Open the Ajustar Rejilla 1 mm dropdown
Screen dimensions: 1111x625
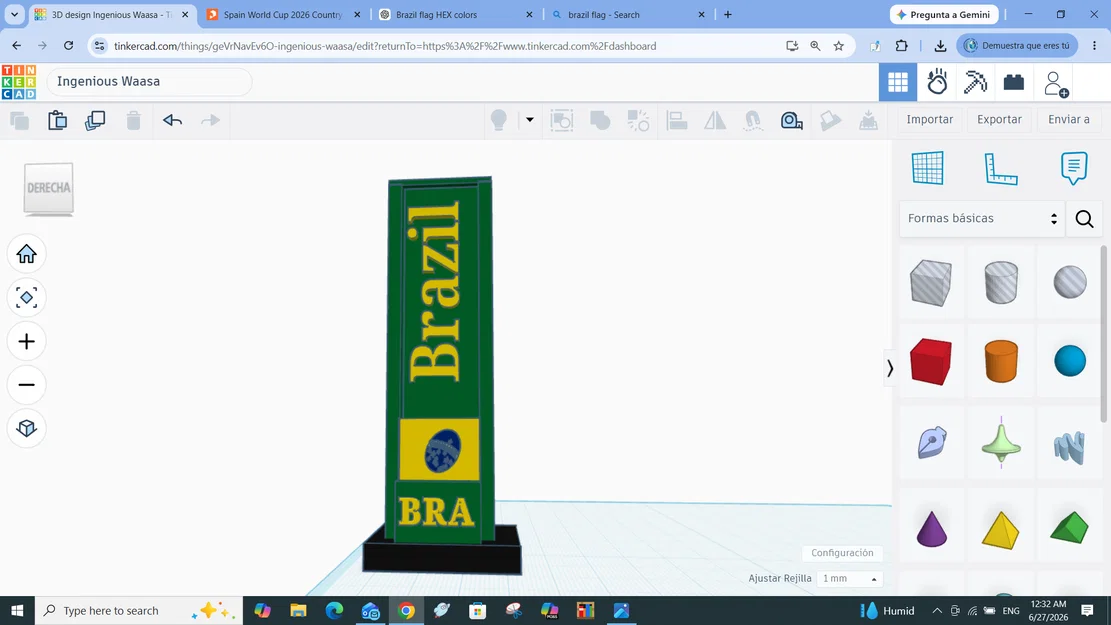(x=849, y=578)
